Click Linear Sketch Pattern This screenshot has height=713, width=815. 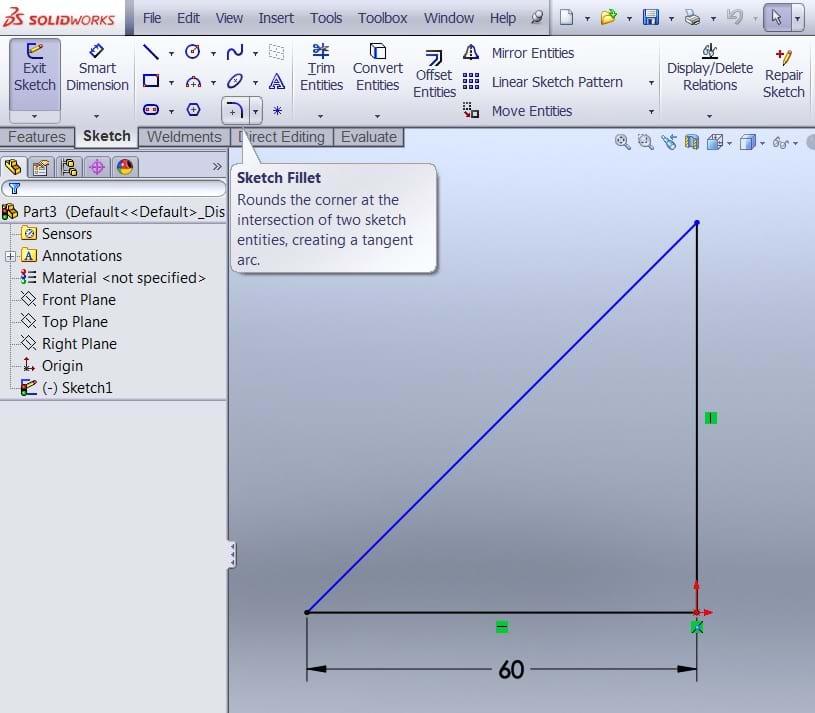coord(556,82)
